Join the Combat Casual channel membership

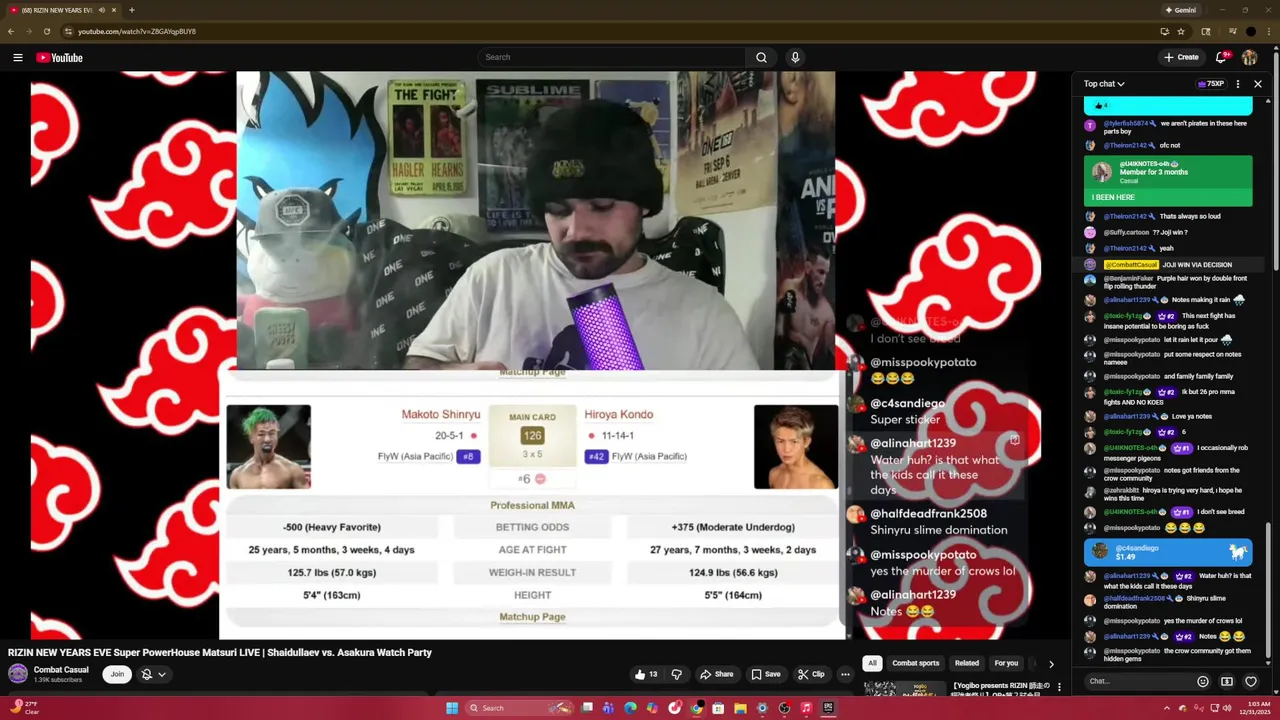coord(117,674)
